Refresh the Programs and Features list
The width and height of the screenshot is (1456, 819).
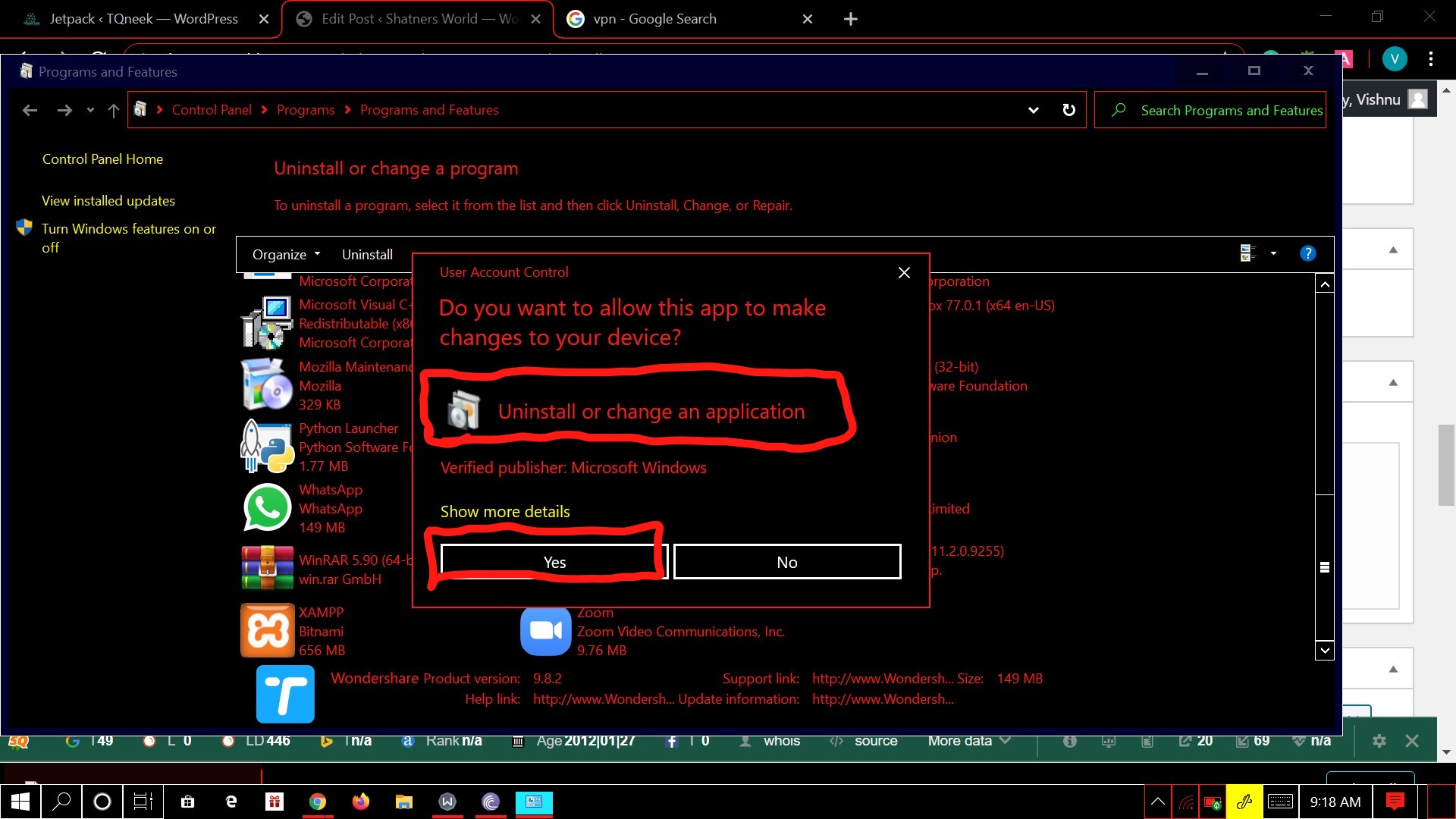1068,110
